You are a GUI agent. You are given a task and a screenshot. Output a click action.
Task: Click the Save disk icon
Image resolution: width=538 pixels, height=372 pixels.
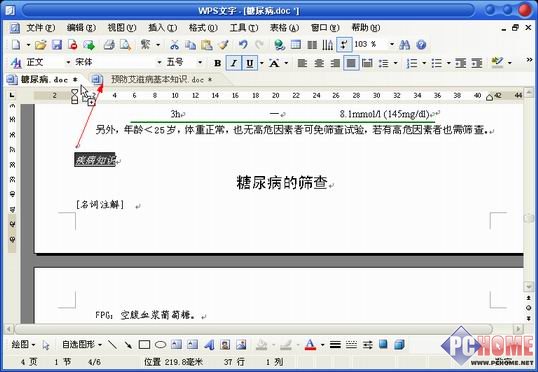pyautogui.click(x=57, y=45)
